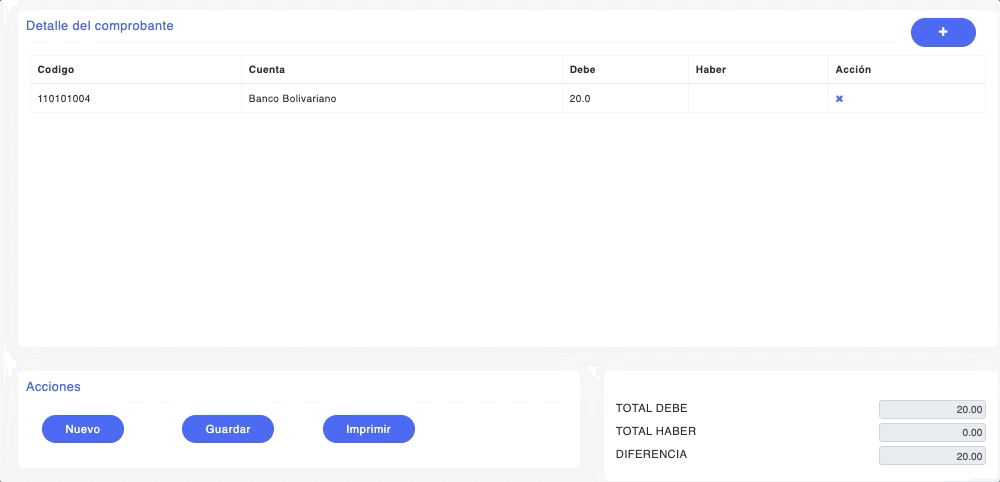Click the Debe column header
This screenshot has height=482, width=1000.
pyautogui.click(x=582, y=70)
